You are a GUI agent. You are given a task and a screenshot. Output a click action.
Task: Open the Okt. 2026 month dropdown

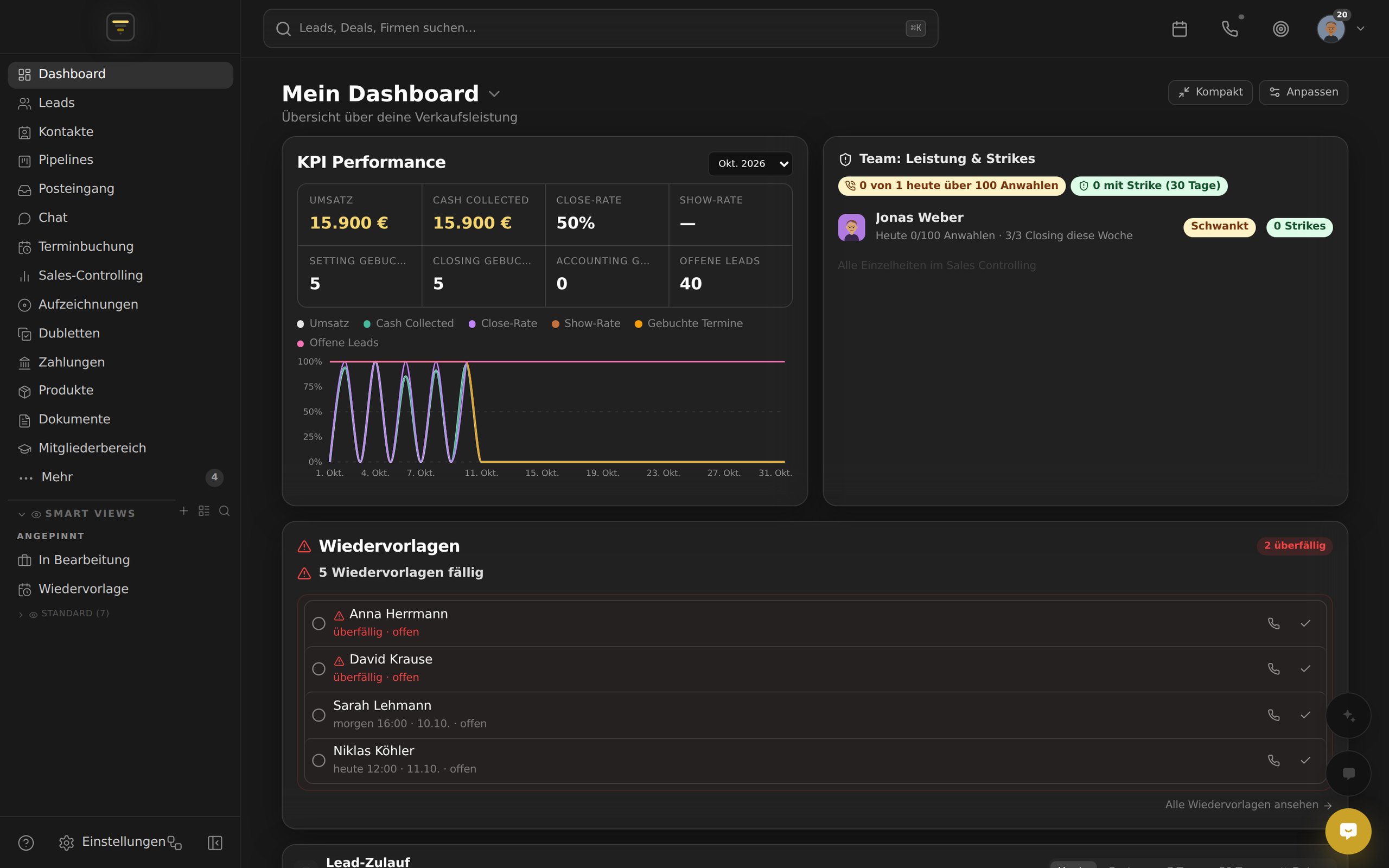point(750,164)
